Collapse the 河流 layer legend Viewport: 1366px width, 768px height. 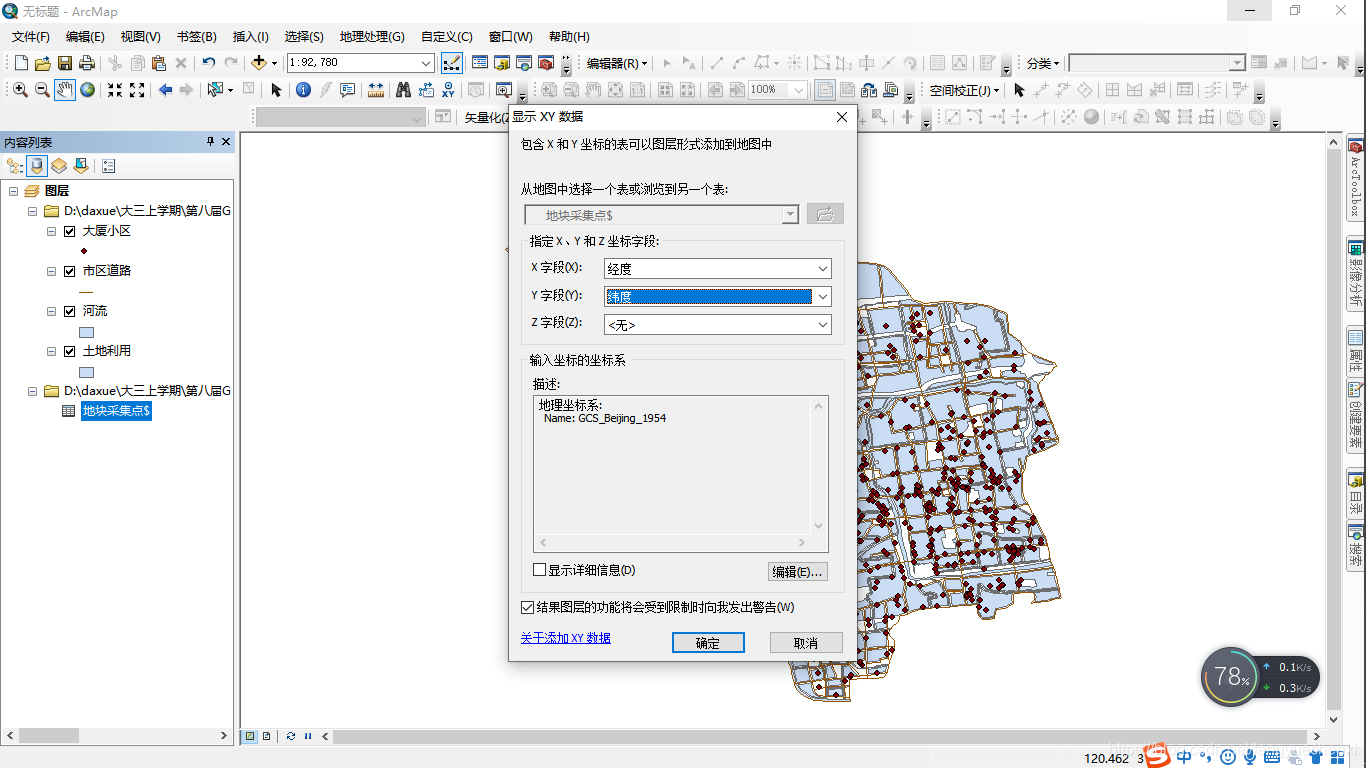point(52,311)
